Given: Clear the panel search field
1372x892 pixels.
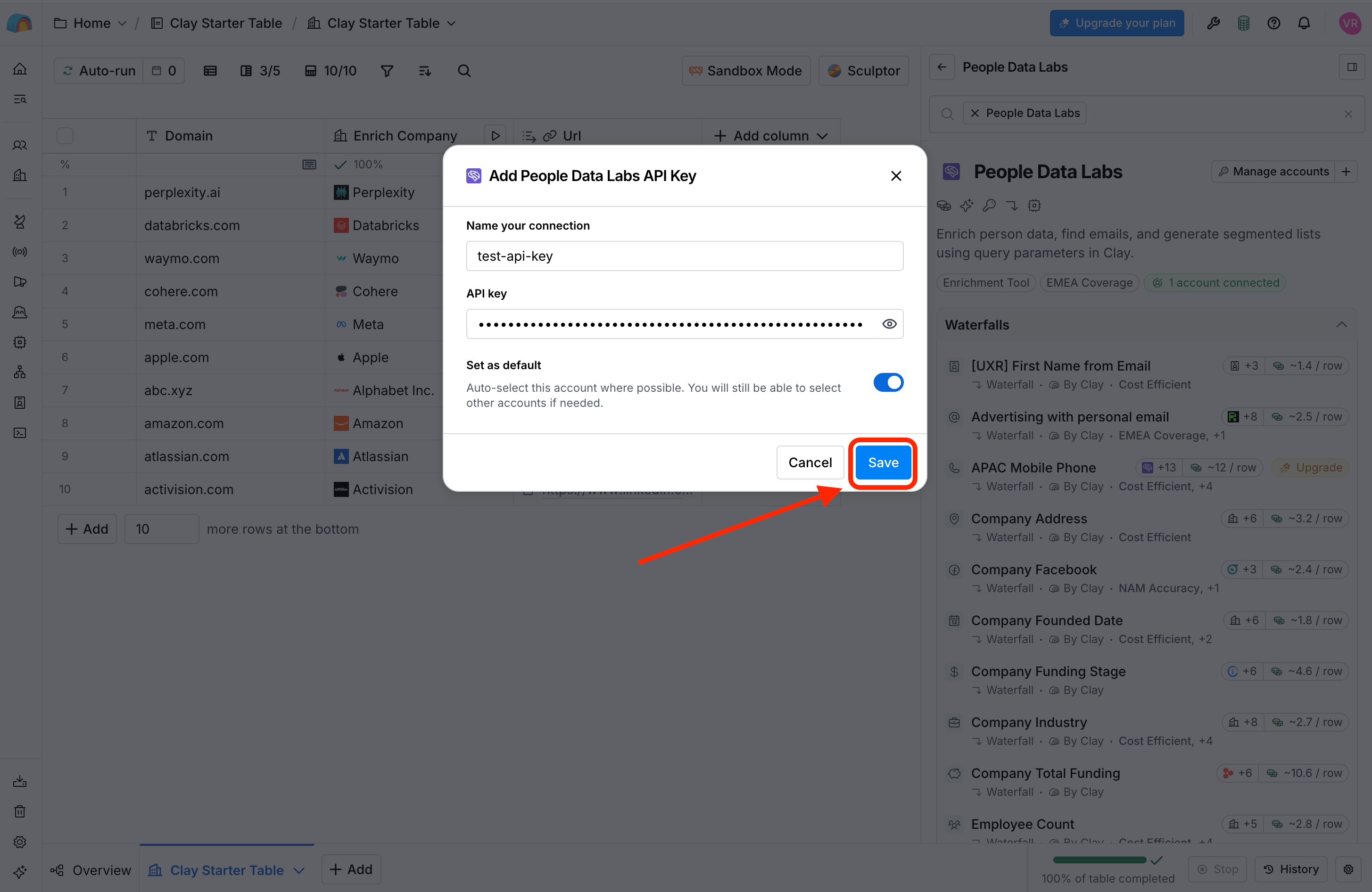Looking at the screenshot, I should coord(1348,114).
